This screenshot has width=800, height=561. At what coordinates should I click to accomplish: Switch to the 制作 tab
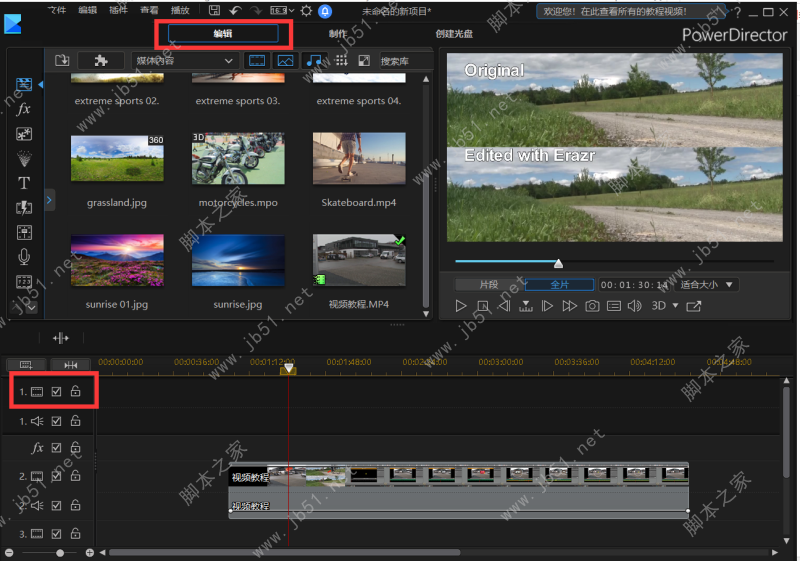pos(338,34)
